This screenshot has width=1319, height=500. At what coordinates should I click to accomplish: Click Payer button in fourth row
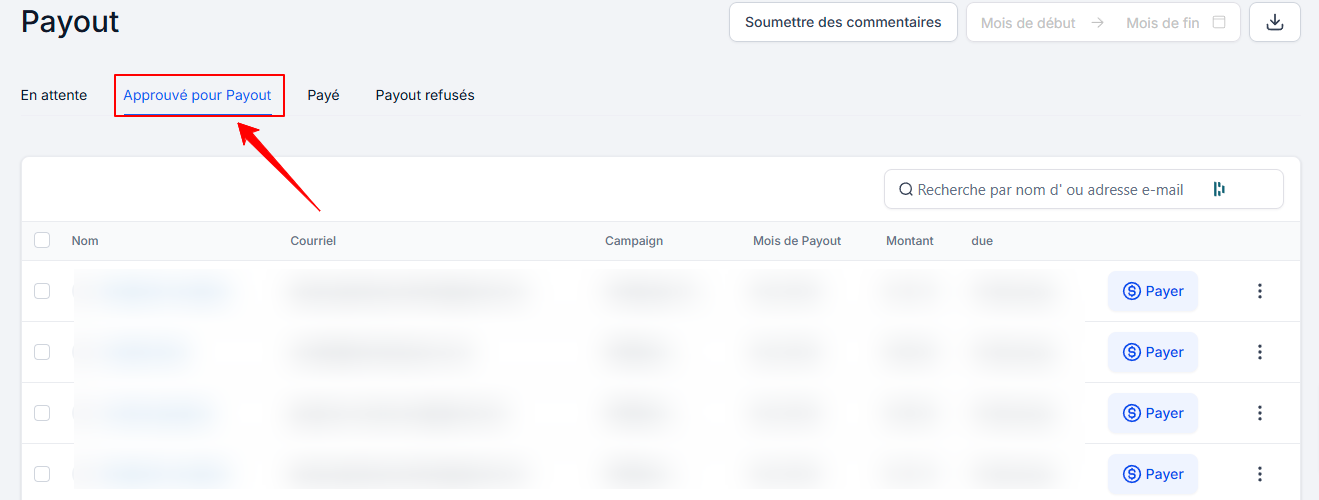(x=1153, y=474)
